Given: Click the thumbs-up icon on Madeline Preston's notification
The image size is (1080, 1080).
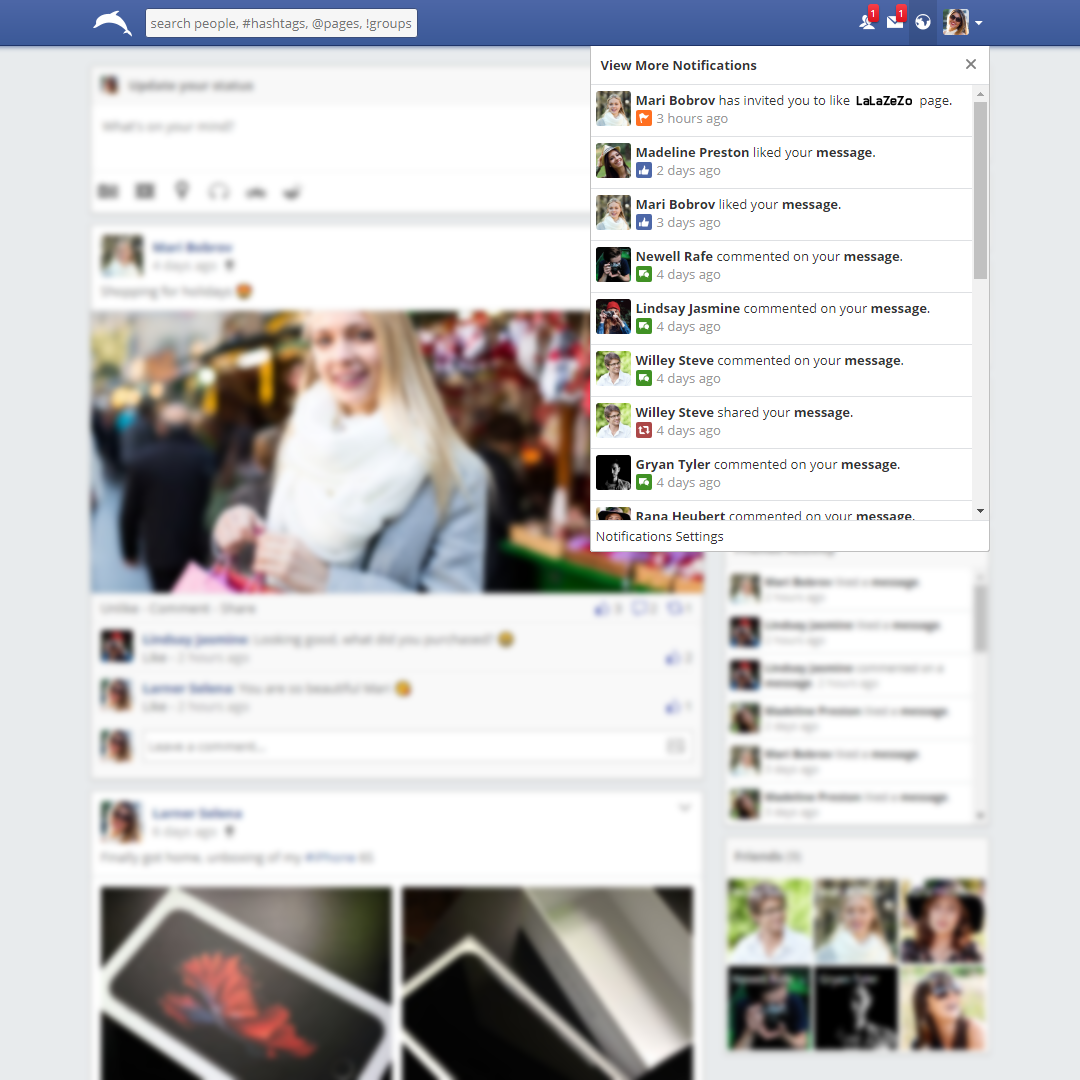Looking at the screenshot, I should [643, 170].
